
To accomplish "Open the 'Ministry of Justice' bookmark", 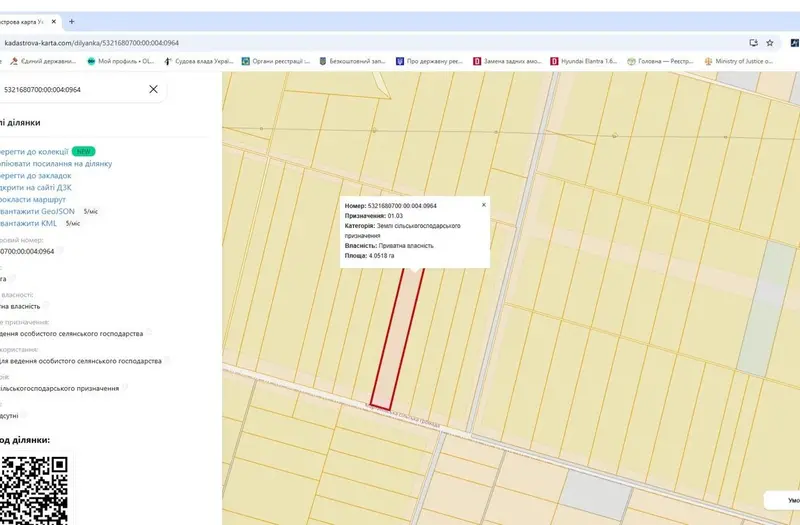I will (739, 61).
